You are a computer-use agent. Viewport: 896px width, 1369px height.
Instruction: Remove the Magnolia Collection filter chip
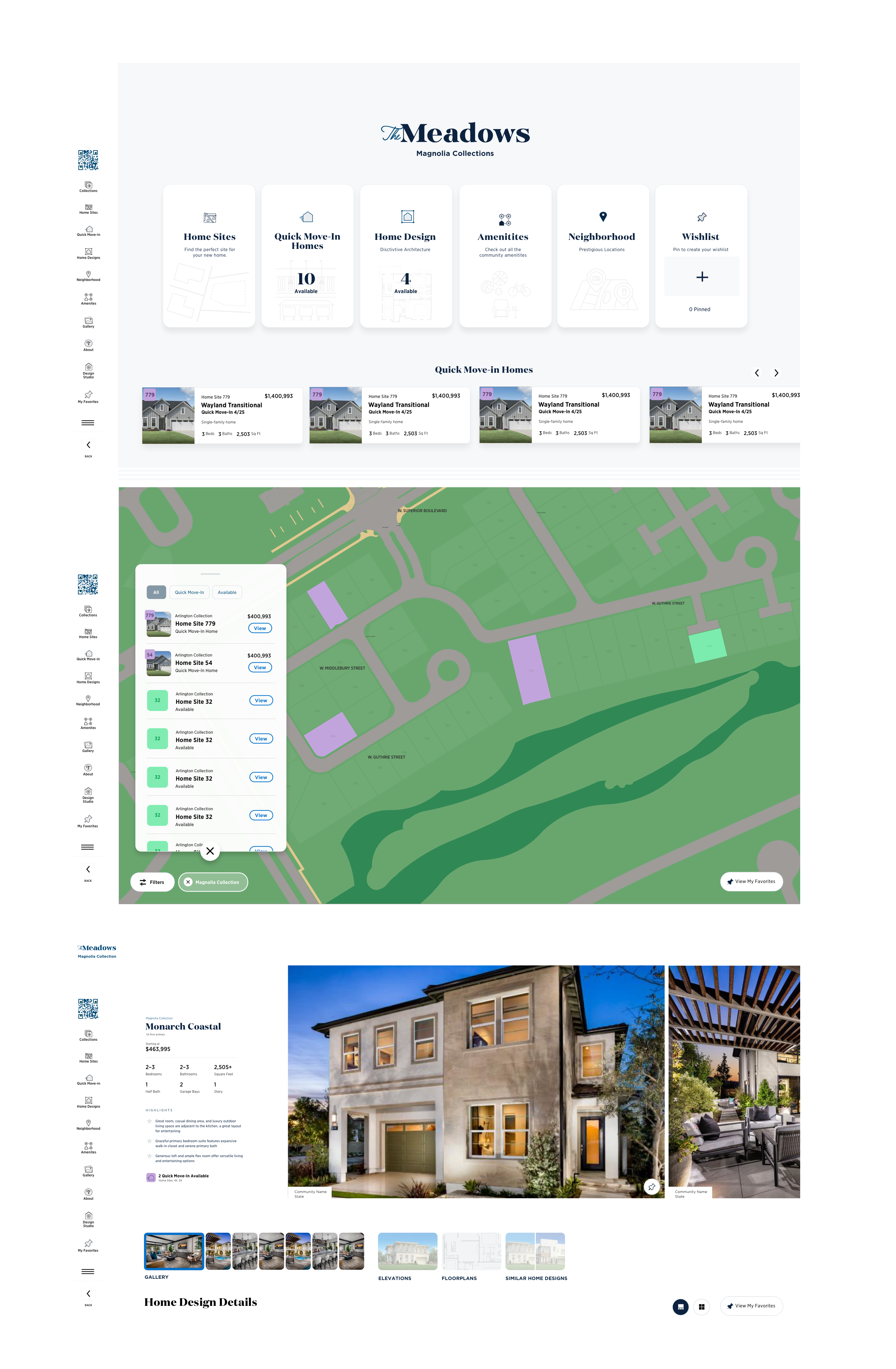tap(188, 882)
